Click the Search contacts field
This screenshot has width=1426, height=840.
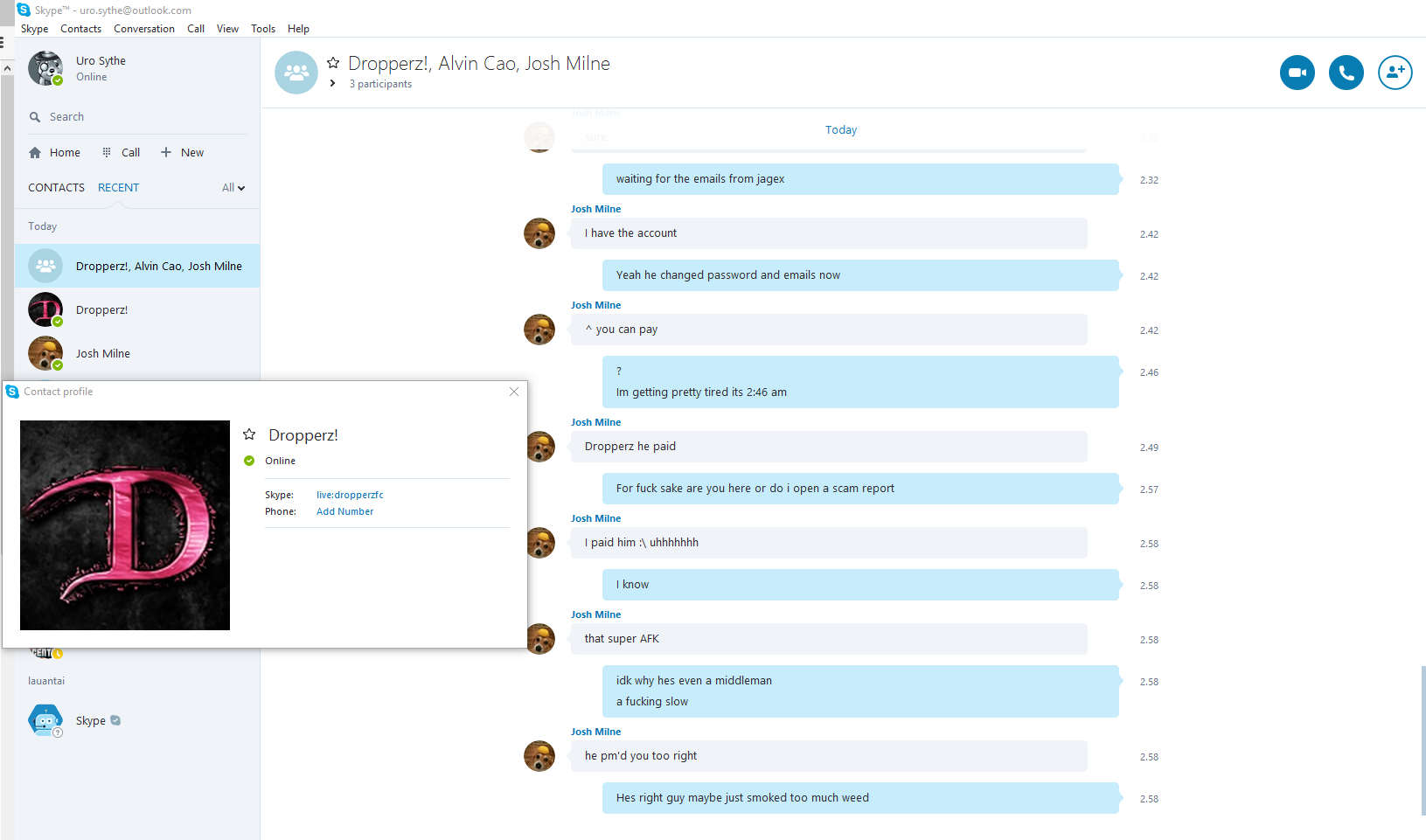131,117
